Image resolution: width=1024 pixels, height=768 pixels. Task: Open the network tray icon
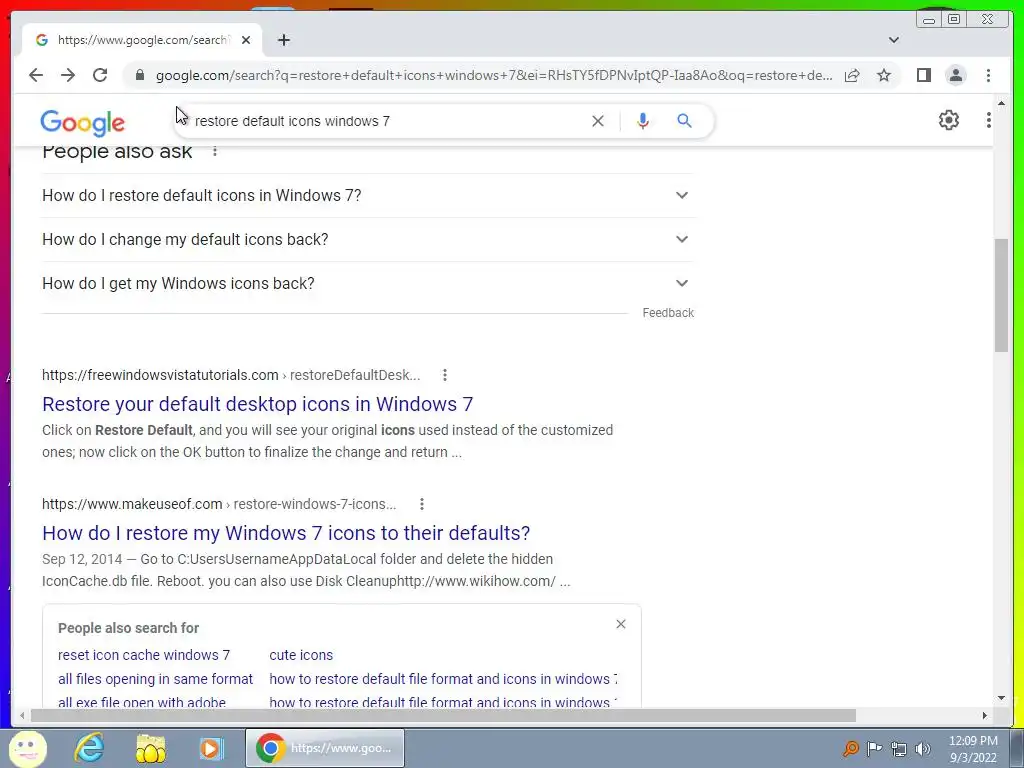point(899,749)
